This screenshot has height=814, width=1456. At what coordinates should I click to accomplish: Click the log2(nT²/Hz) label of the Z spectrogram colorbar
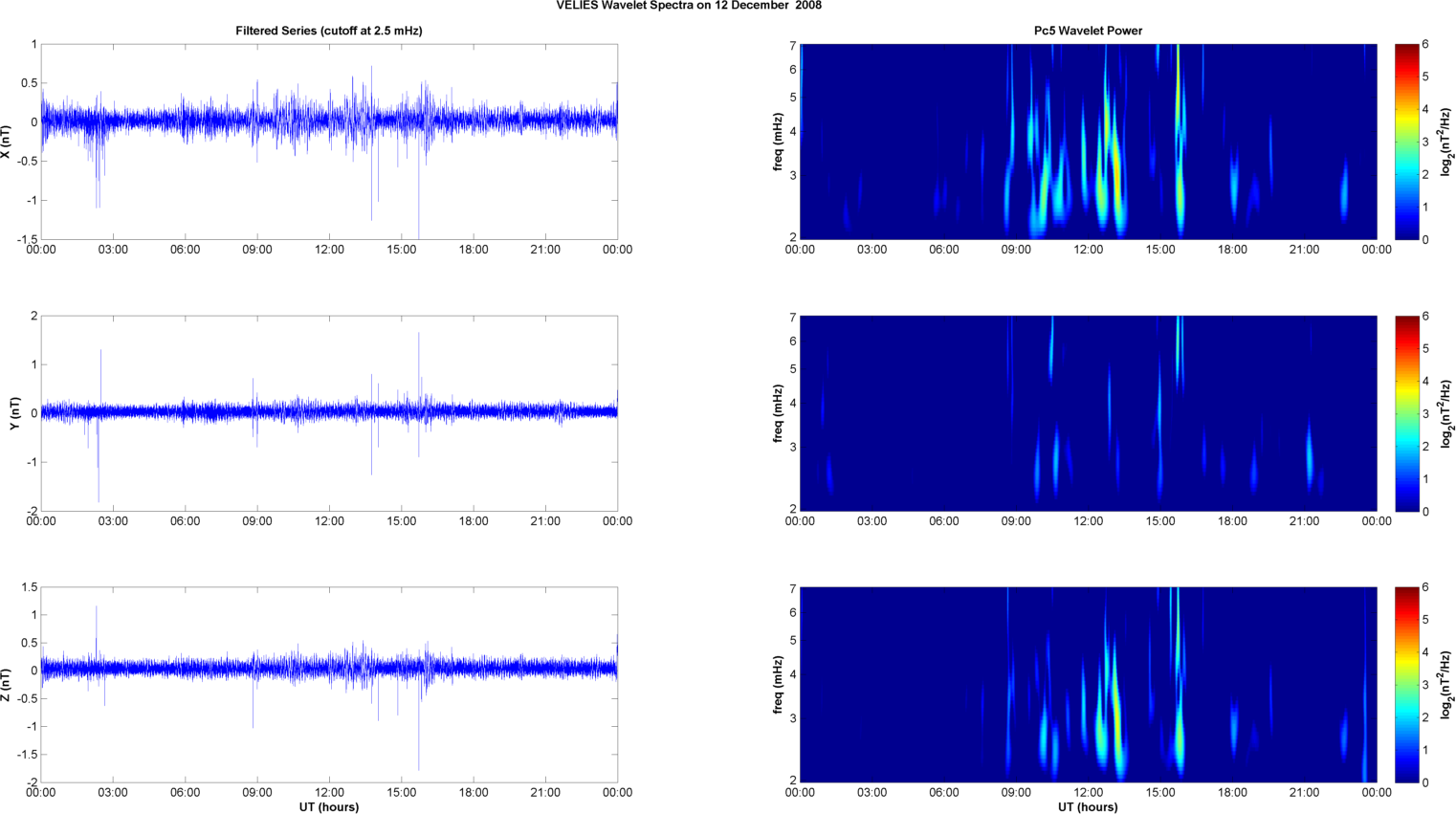click(1447, 685)
